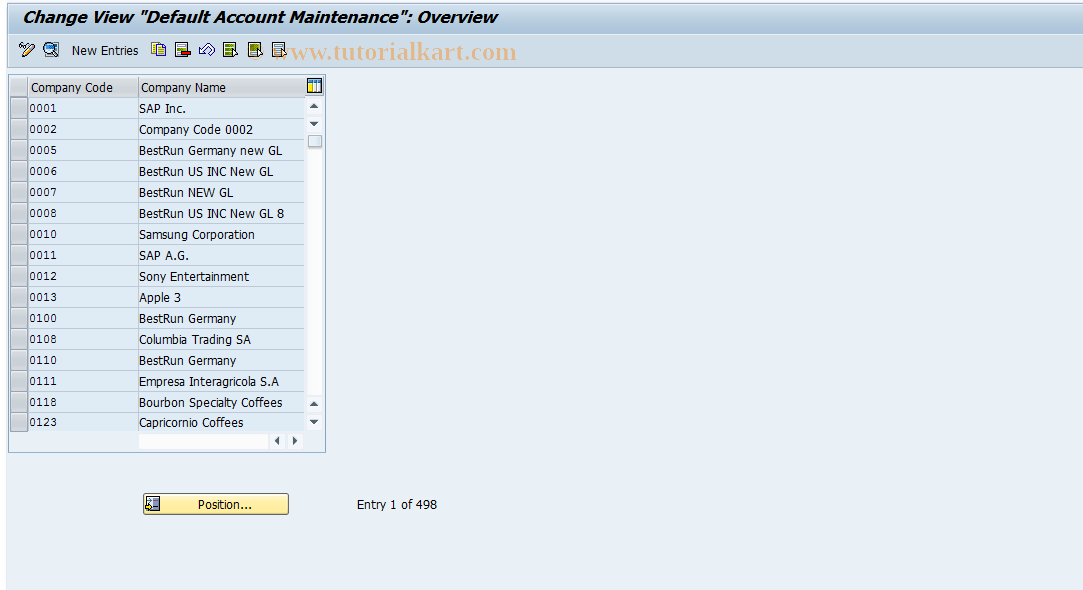Viewport: 1083px width, 590px height.
Task: Toggle the display/change pencil icon
Action: point(26,50)
